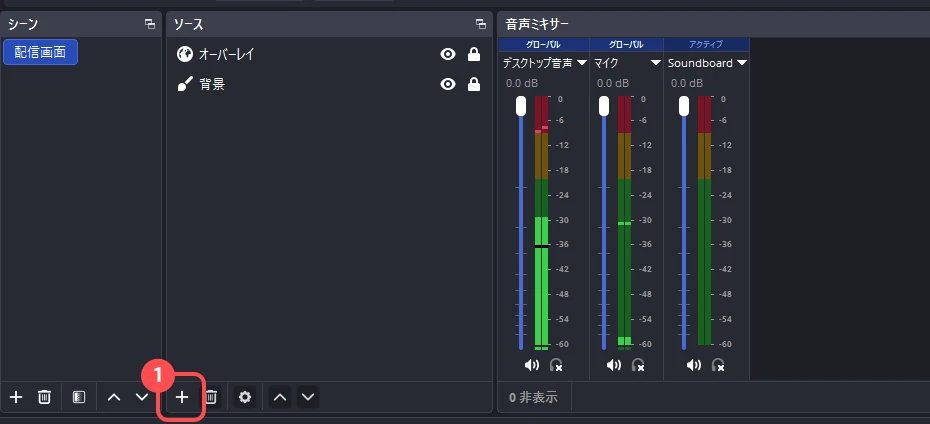Select the 配信画面 scene
Image resolution: width=930 pixels, height=424 pixels.
[x=40, y=52]
